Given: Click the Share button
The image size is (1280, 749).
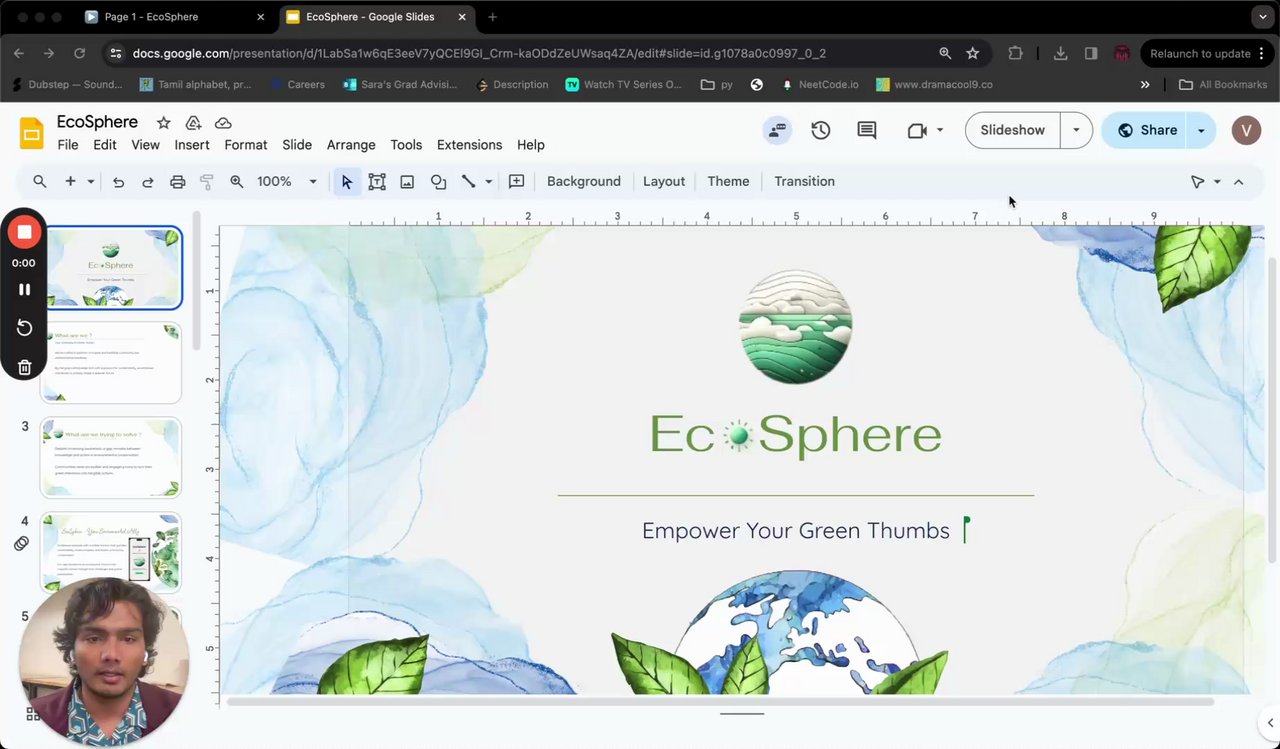Looking at the screenshot, I should (1146, 130).
